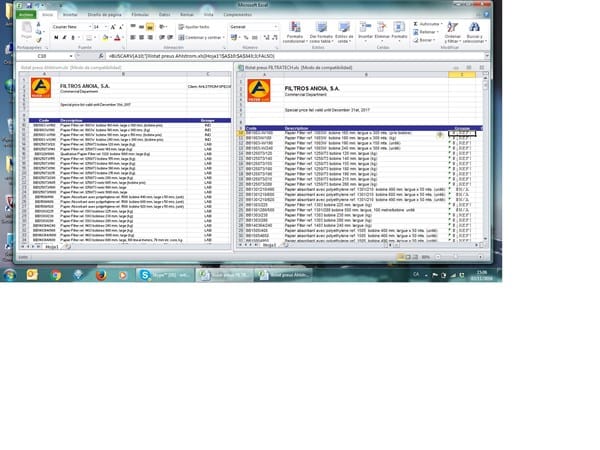Click the Name Box showing C10
600x450 pixels.
[x=42, y=56]
